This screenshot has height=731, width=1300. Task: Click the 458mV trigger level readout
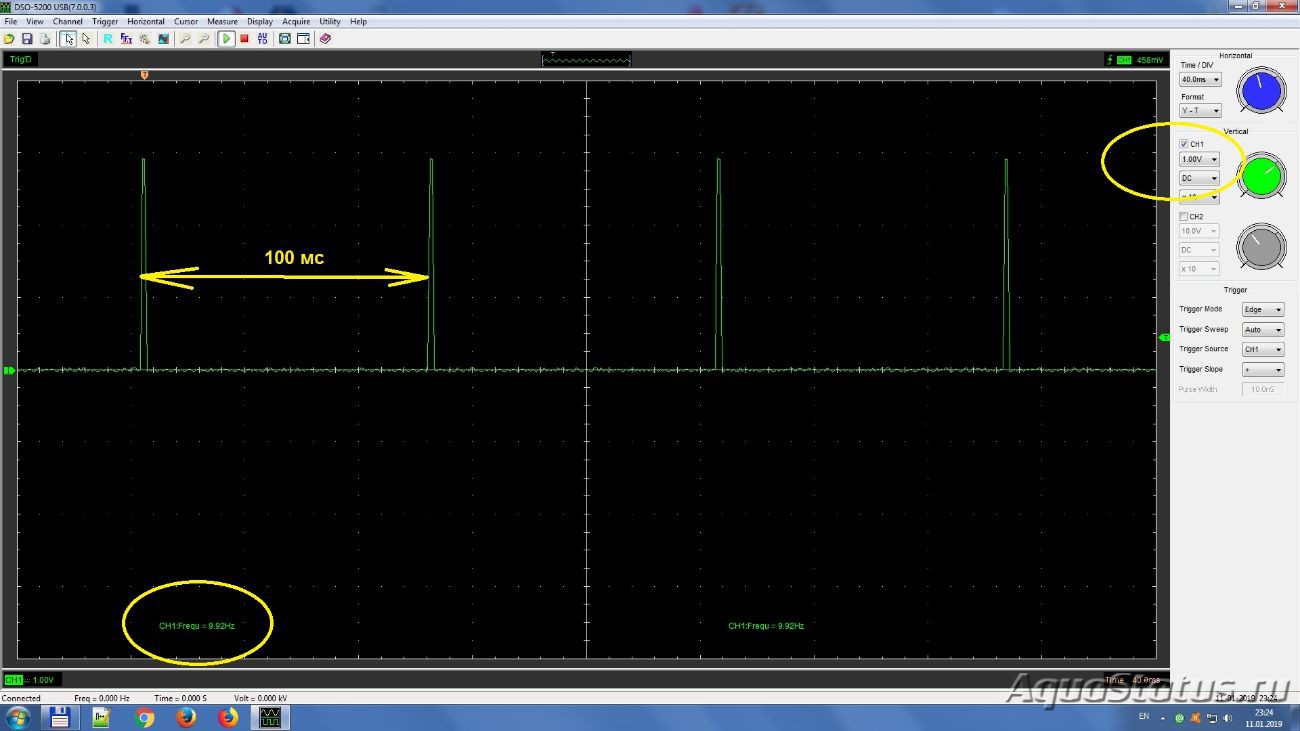(1149, 60)
